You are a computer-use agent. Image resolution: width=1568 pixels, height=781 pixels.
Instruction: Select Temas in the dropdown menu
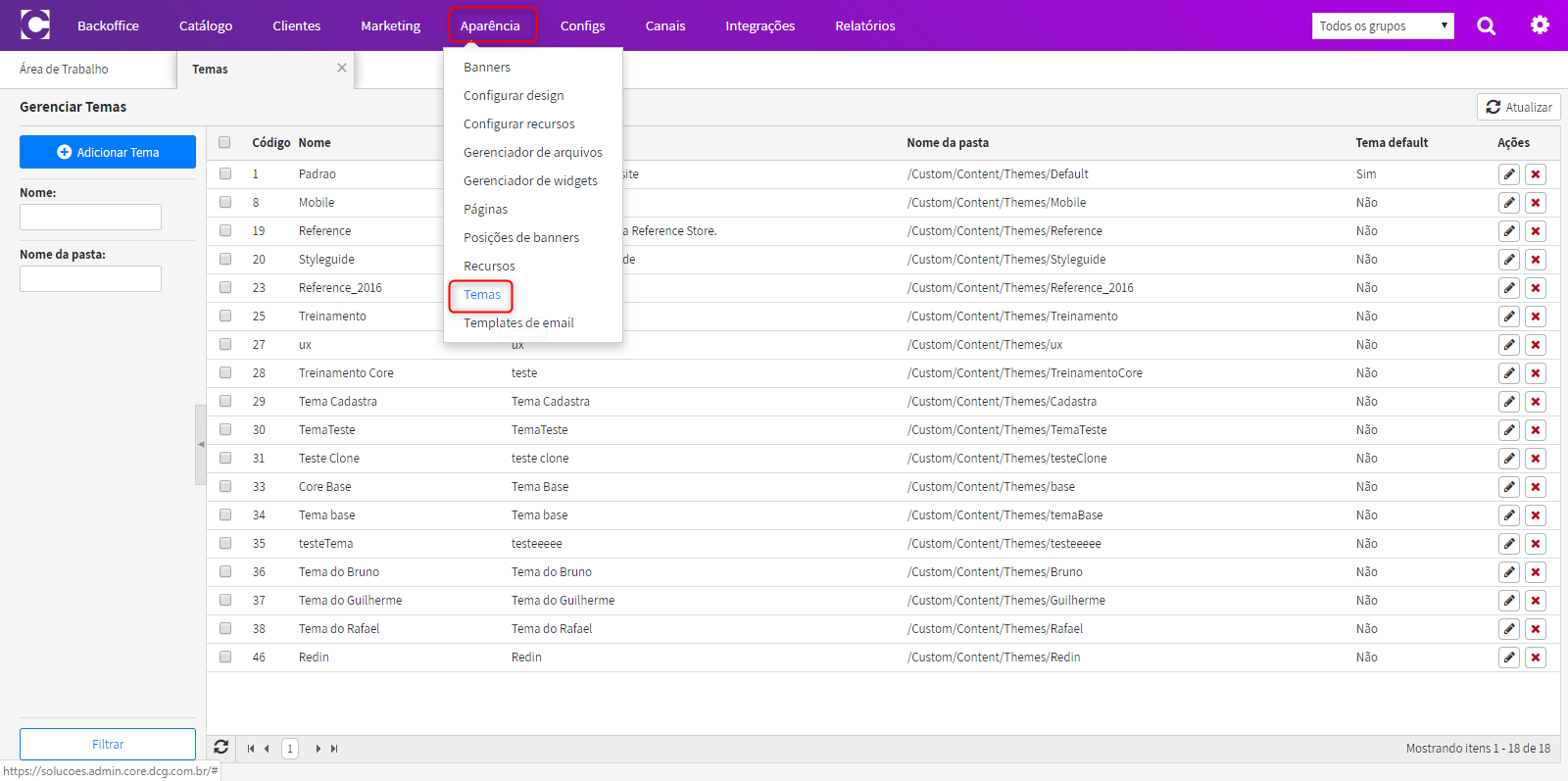pos(482,295)
